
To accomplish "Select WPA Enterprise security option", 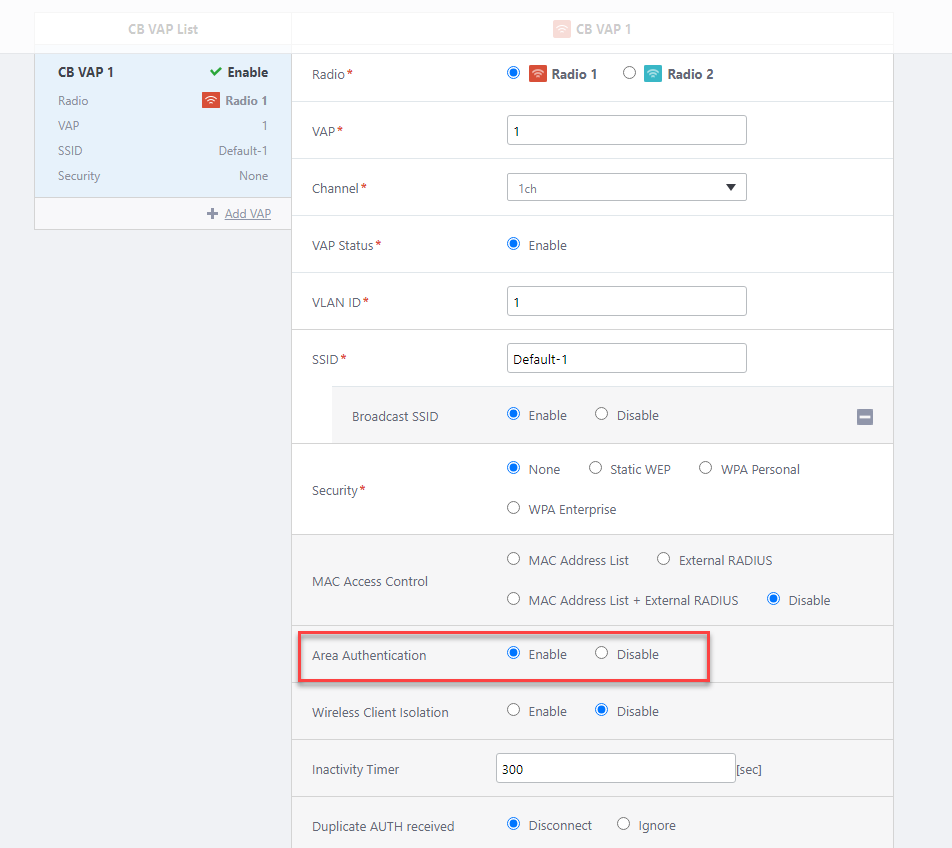I will [514, 508].
